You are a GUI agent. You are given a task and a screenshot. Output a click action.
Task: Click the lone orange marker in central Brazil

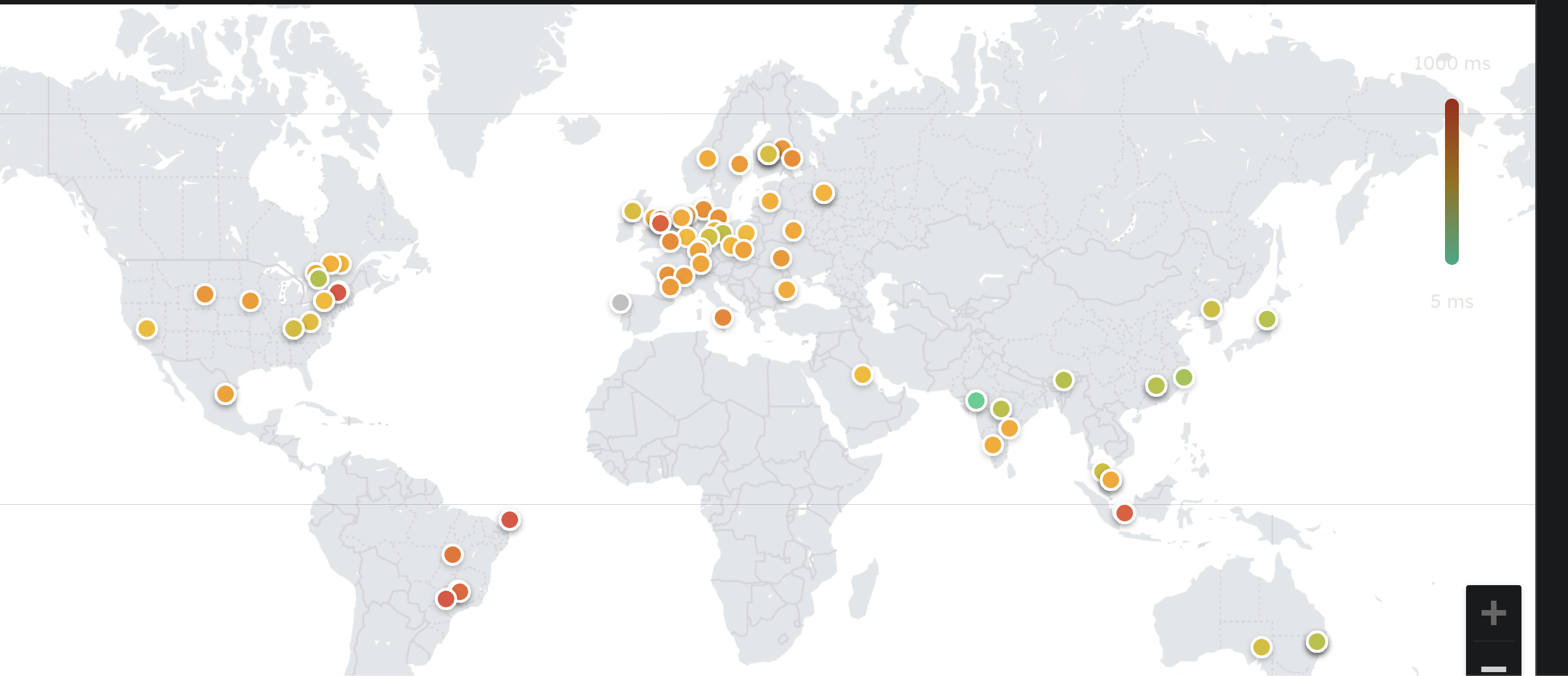[452, 554]
